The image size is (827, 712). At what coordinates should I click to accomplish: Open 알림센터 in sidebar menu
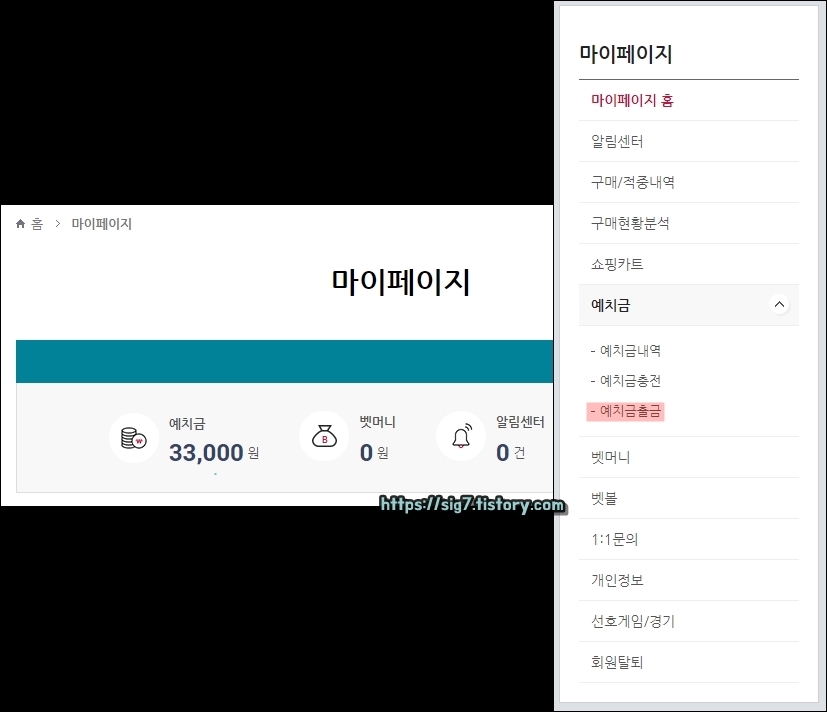tap(689, 141)
